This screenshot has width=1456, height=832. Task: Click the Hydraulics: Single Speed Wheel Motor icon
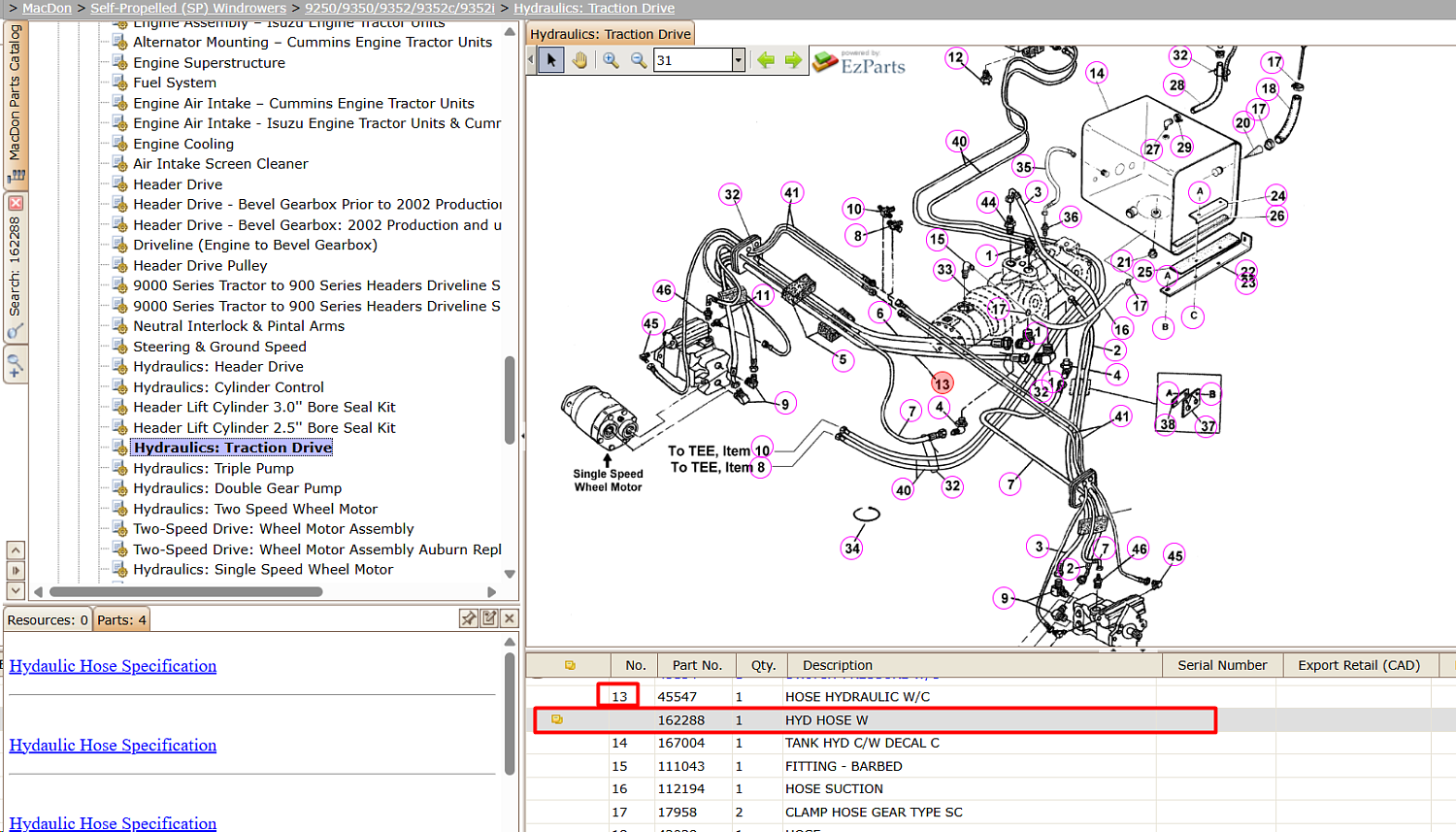[x=120, y=570]
